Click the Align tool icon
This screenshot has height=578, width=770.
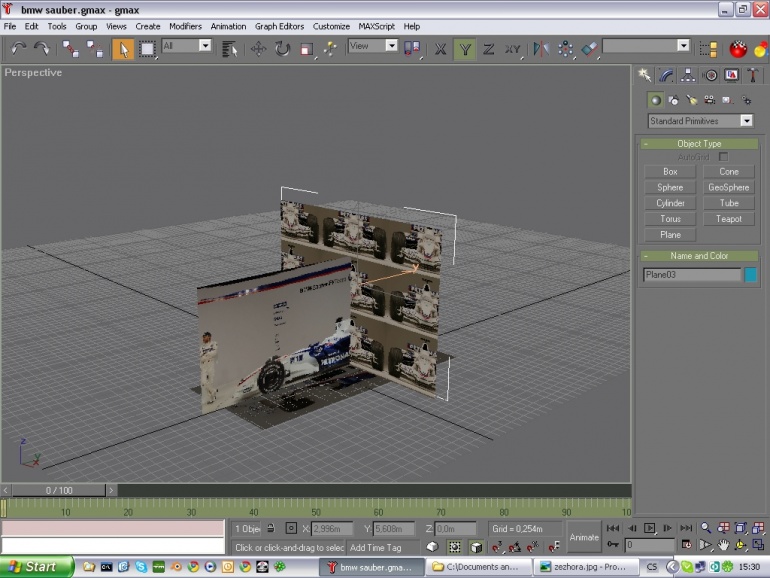pos(589,49)
